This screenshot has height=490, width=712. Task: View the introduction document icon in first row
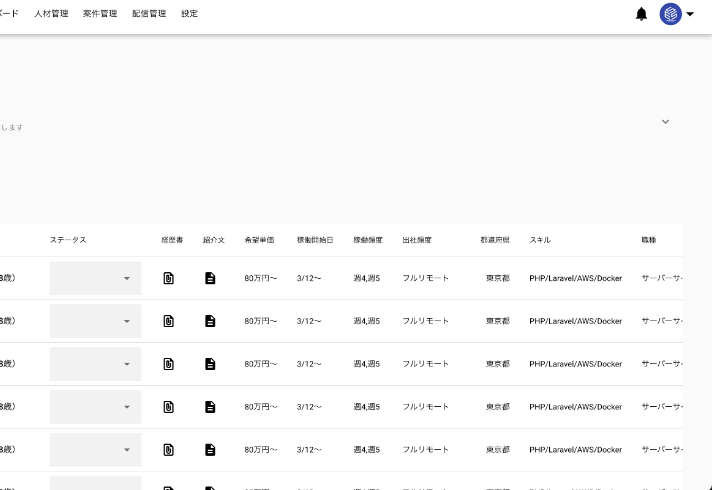(210, 278)
